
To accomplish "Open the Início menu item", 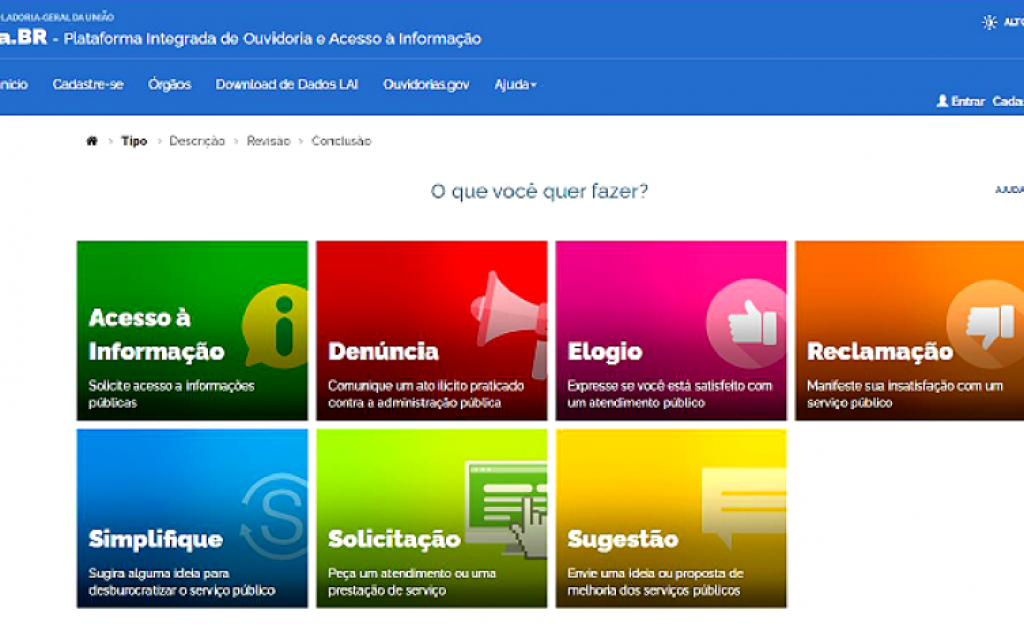I will [x=13, y=85].
